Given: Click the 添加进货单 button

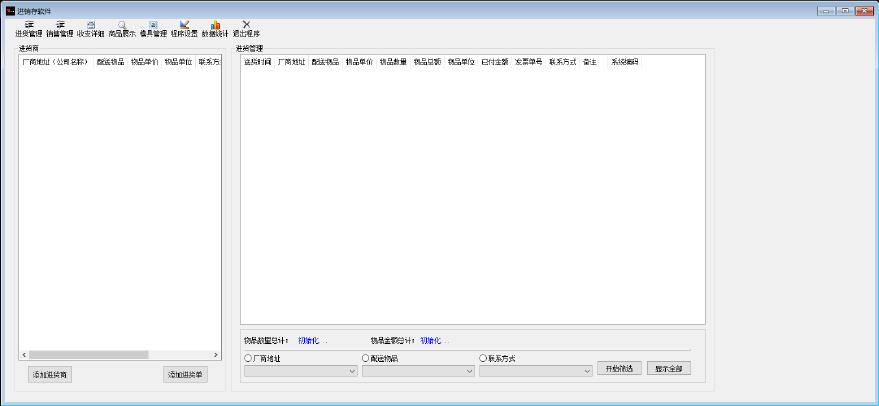Looking at the screenshot, I should click(x=186, y=375).
